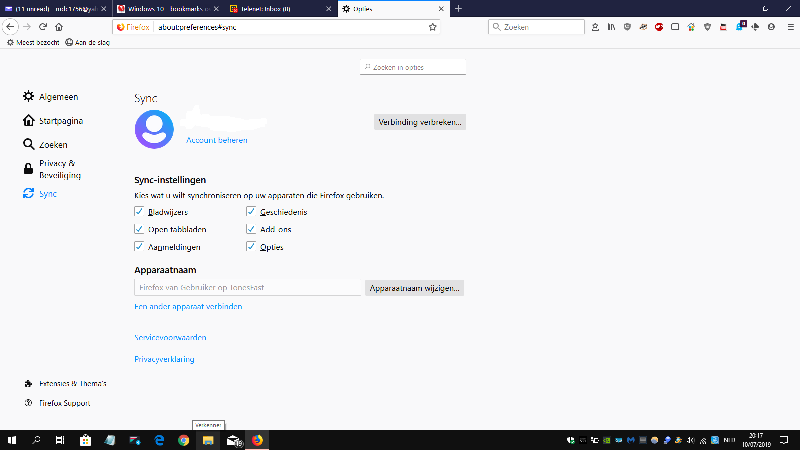Launch Google Chrome from taskbar
Image resolution: width=800 pixels, height=450 pixels.
click(184, 440)
